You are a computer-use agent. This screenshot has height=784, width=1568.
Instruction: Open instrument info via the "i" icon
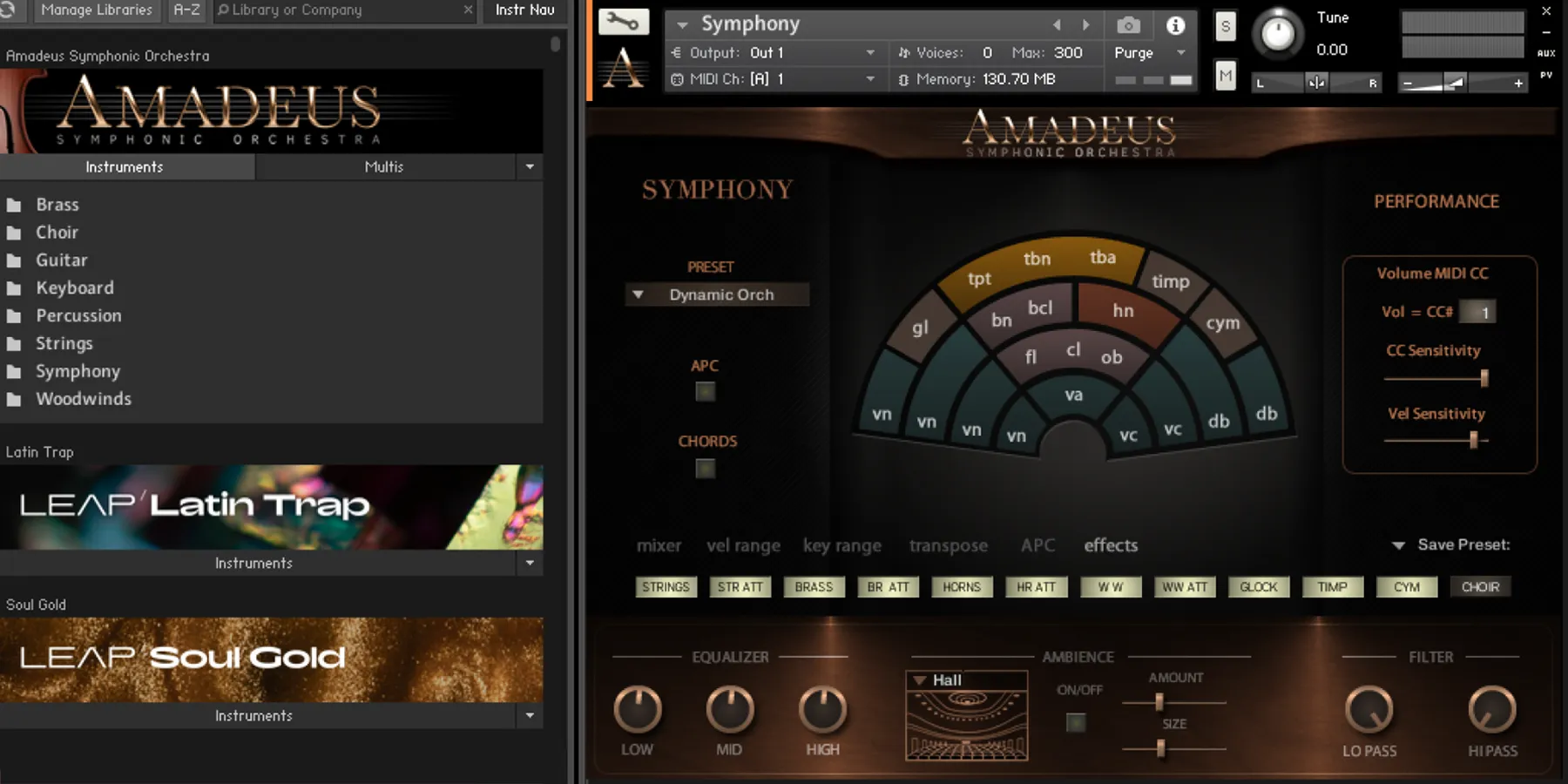click(1175, 25)
